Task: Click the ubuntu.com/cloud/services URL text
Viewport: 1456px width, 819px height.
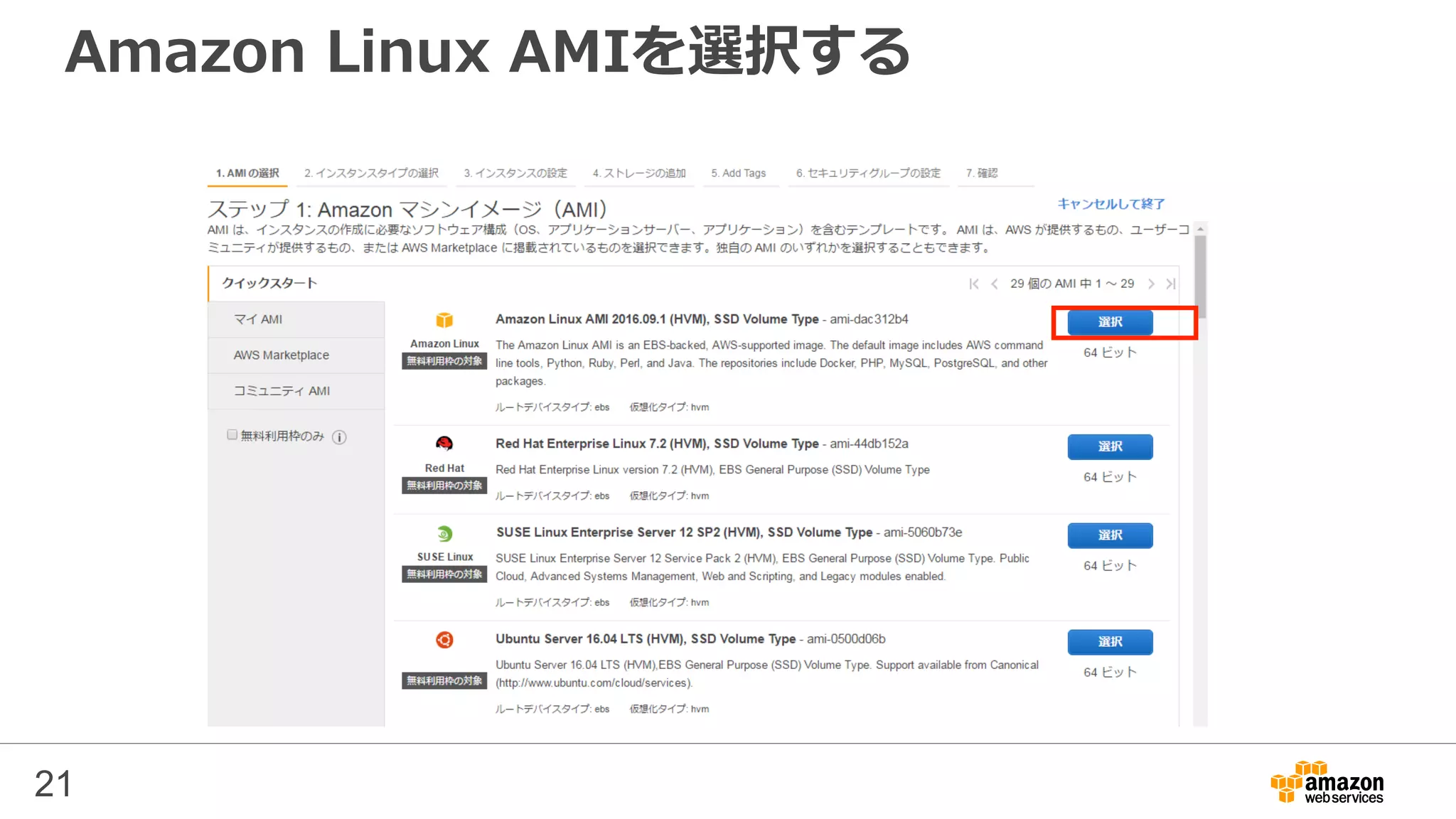Action: (594, 683)
